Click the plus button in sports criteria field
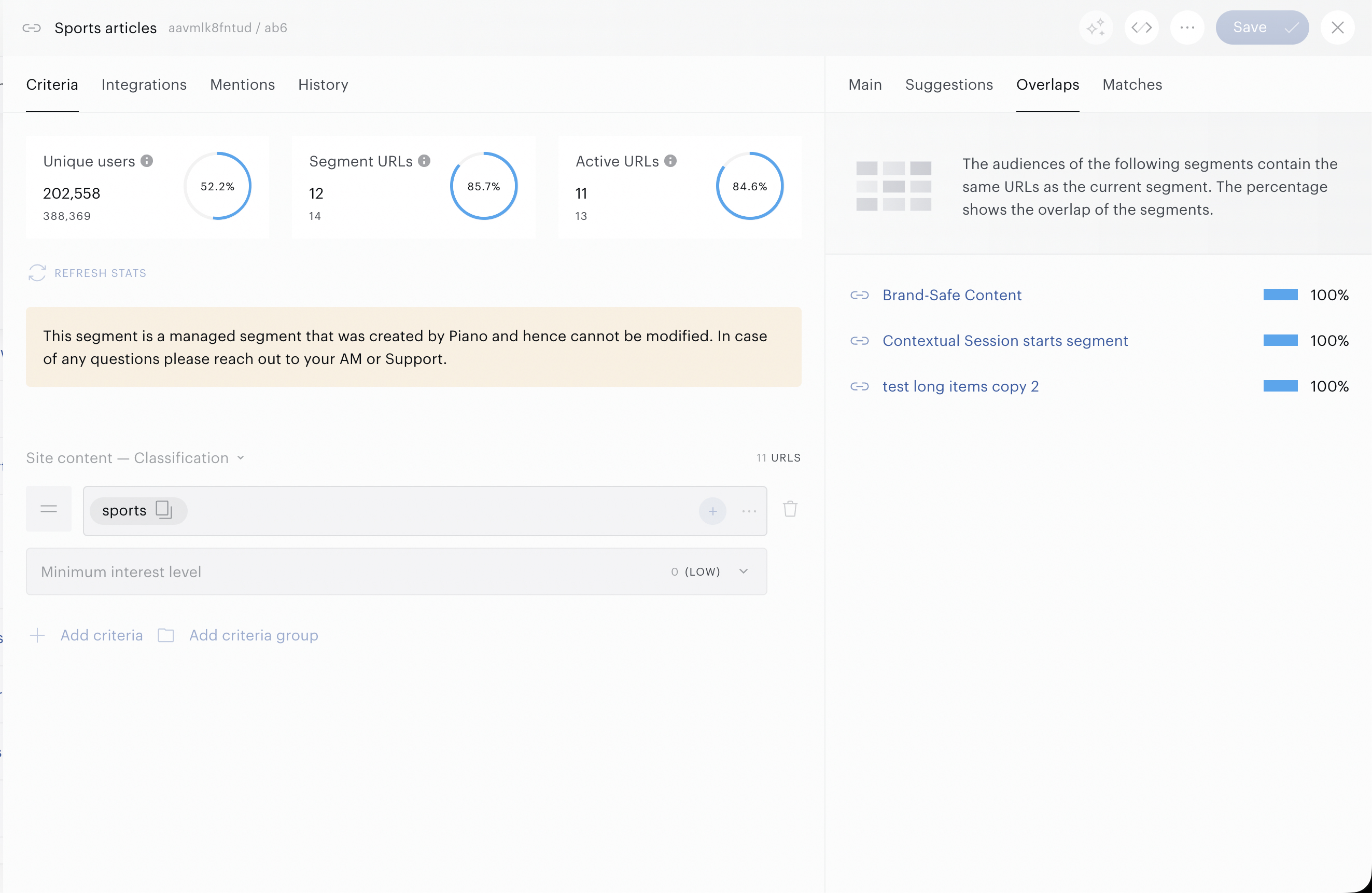1372x893 pixels. 712,511
